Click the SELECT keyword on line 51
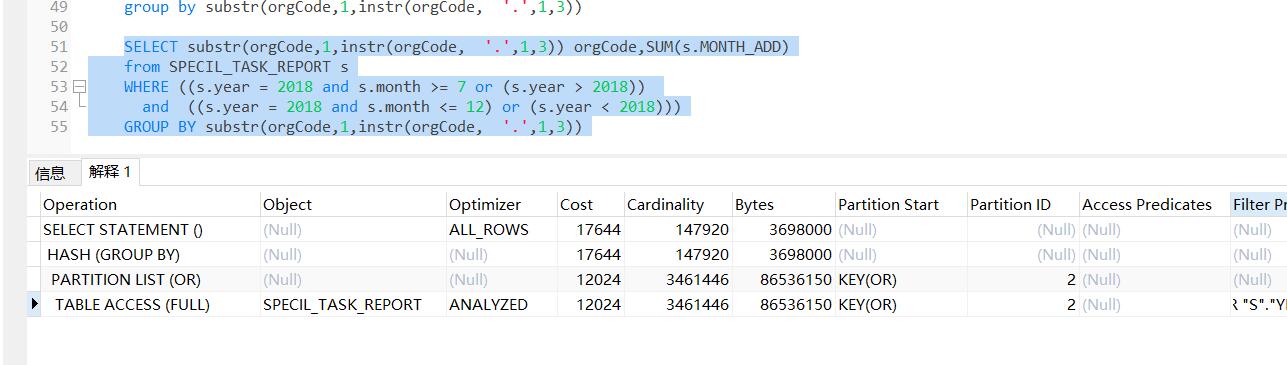The height and width of the screenshot is (365, 1287). [151, 47]
